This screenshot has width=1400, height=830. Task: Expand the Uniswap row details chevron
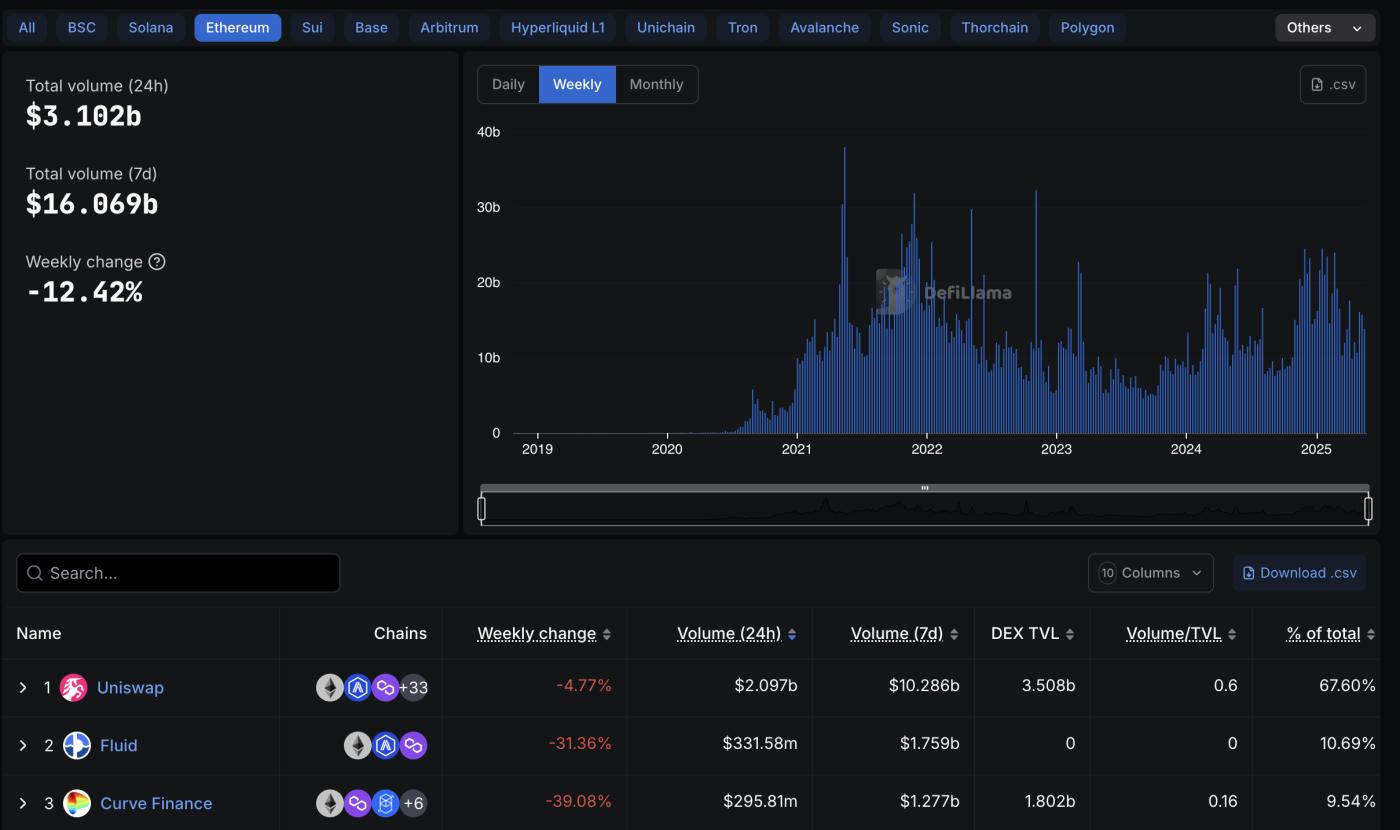pos(23,687)
